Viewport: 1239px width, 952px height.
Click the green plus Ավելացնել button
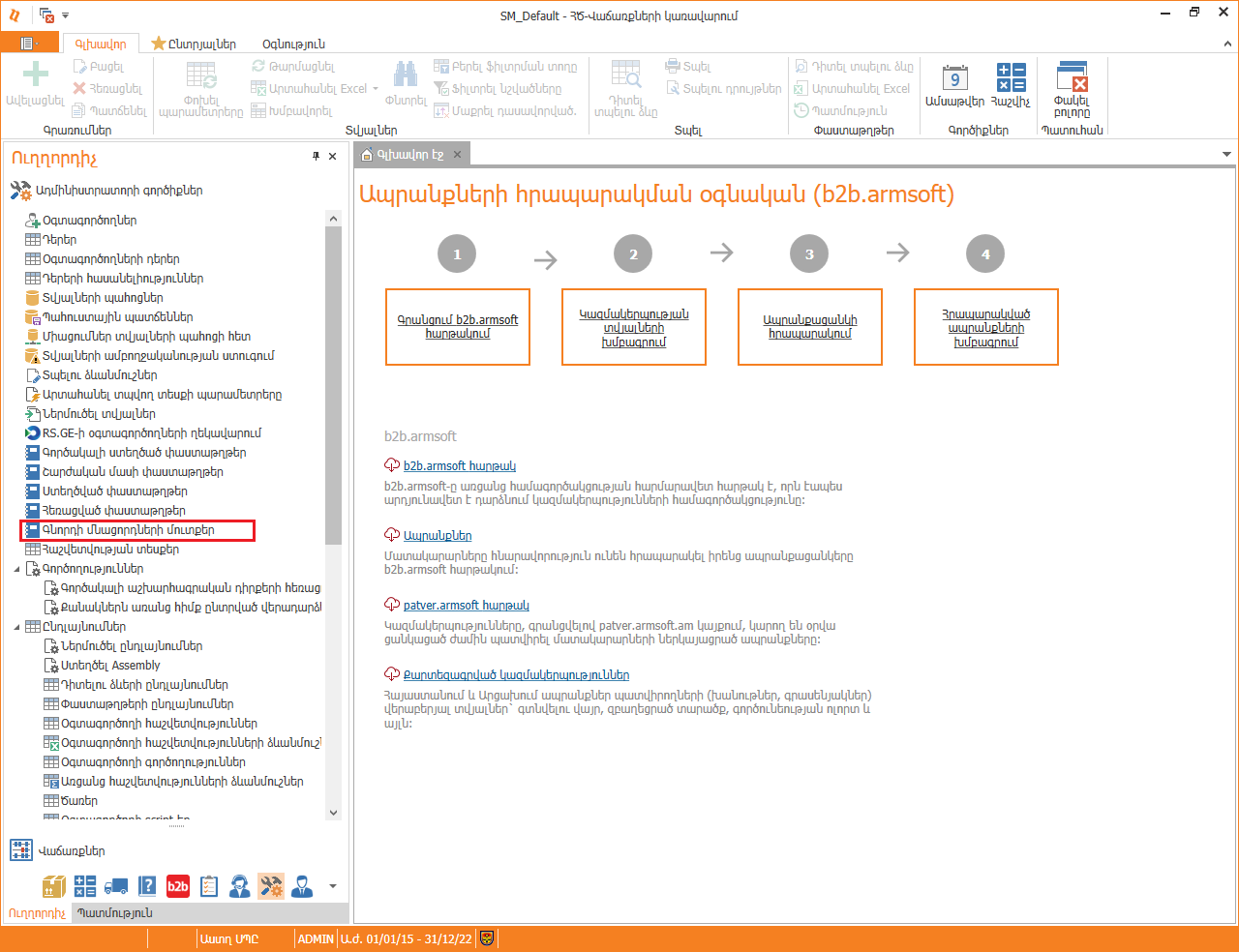[x=36, y=83]
